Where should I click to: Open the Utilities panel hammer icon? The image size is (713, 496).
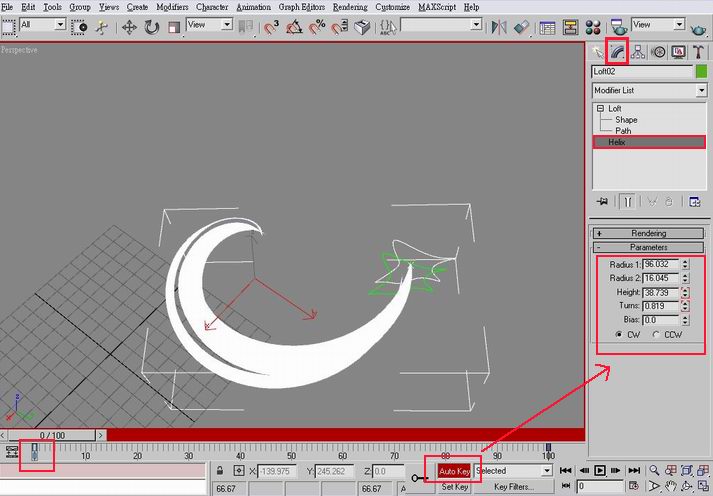click(698, 52)
